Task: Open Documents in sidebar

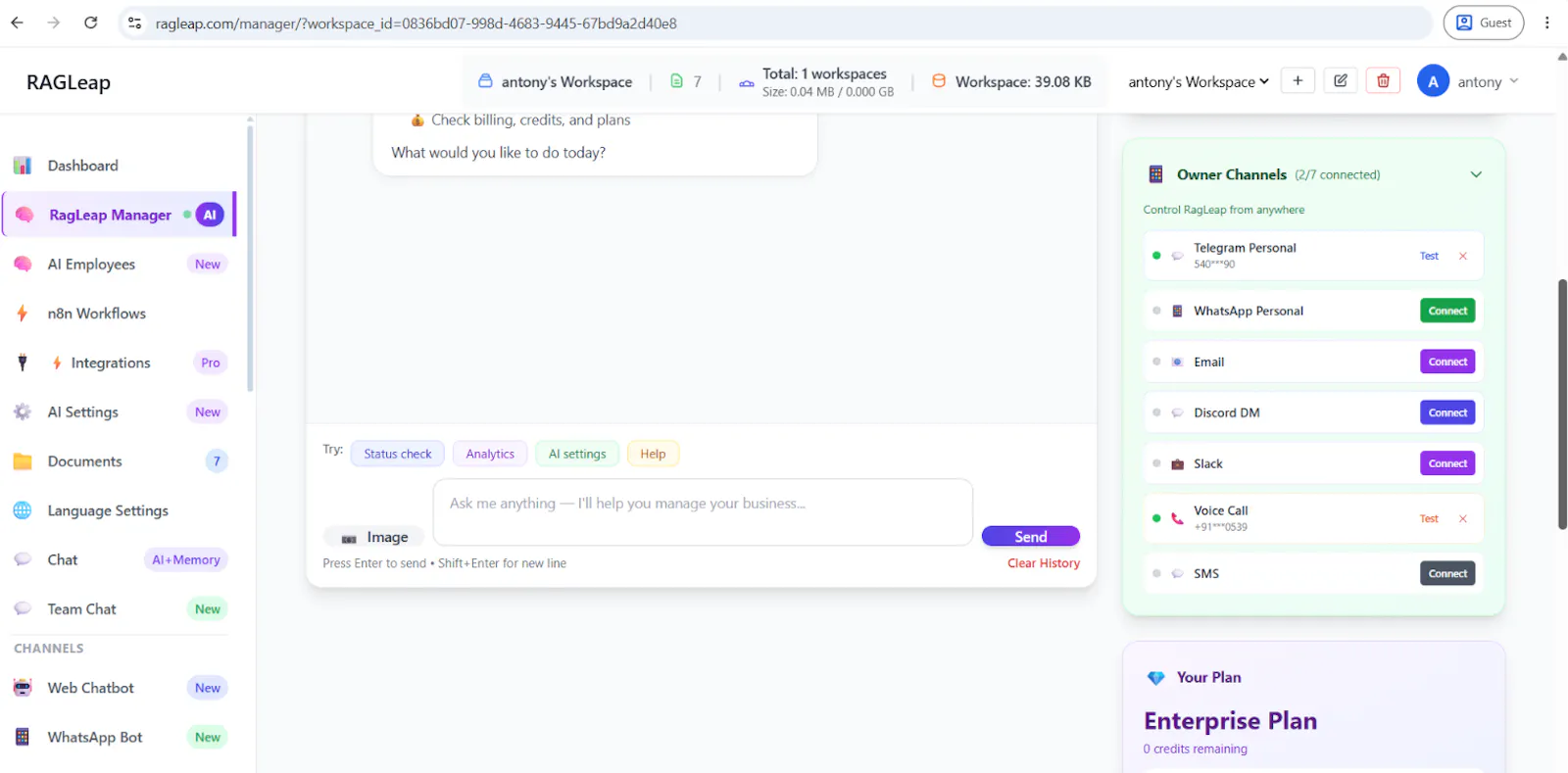Action: pyautogui.click(x=118, y=461)
